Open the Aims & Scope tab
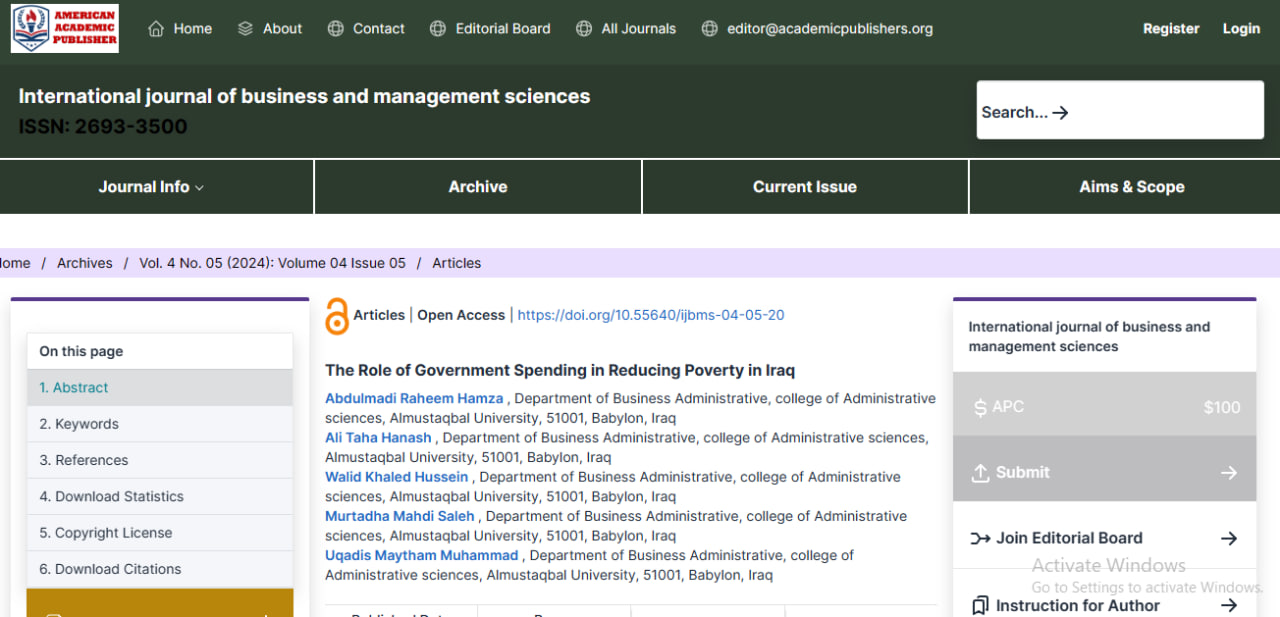 (1131, 187)
